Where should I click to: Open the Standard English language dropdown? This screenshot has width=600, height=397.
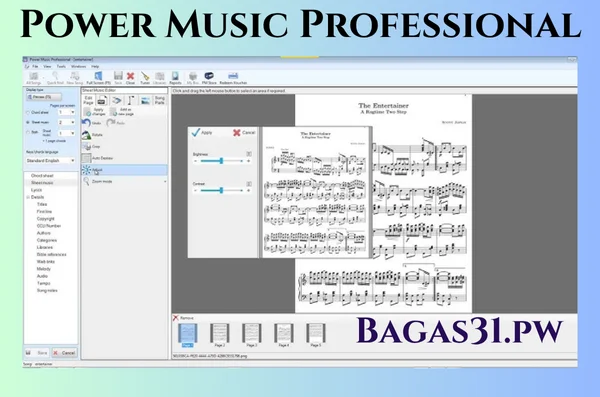click(x=50, y=161)
